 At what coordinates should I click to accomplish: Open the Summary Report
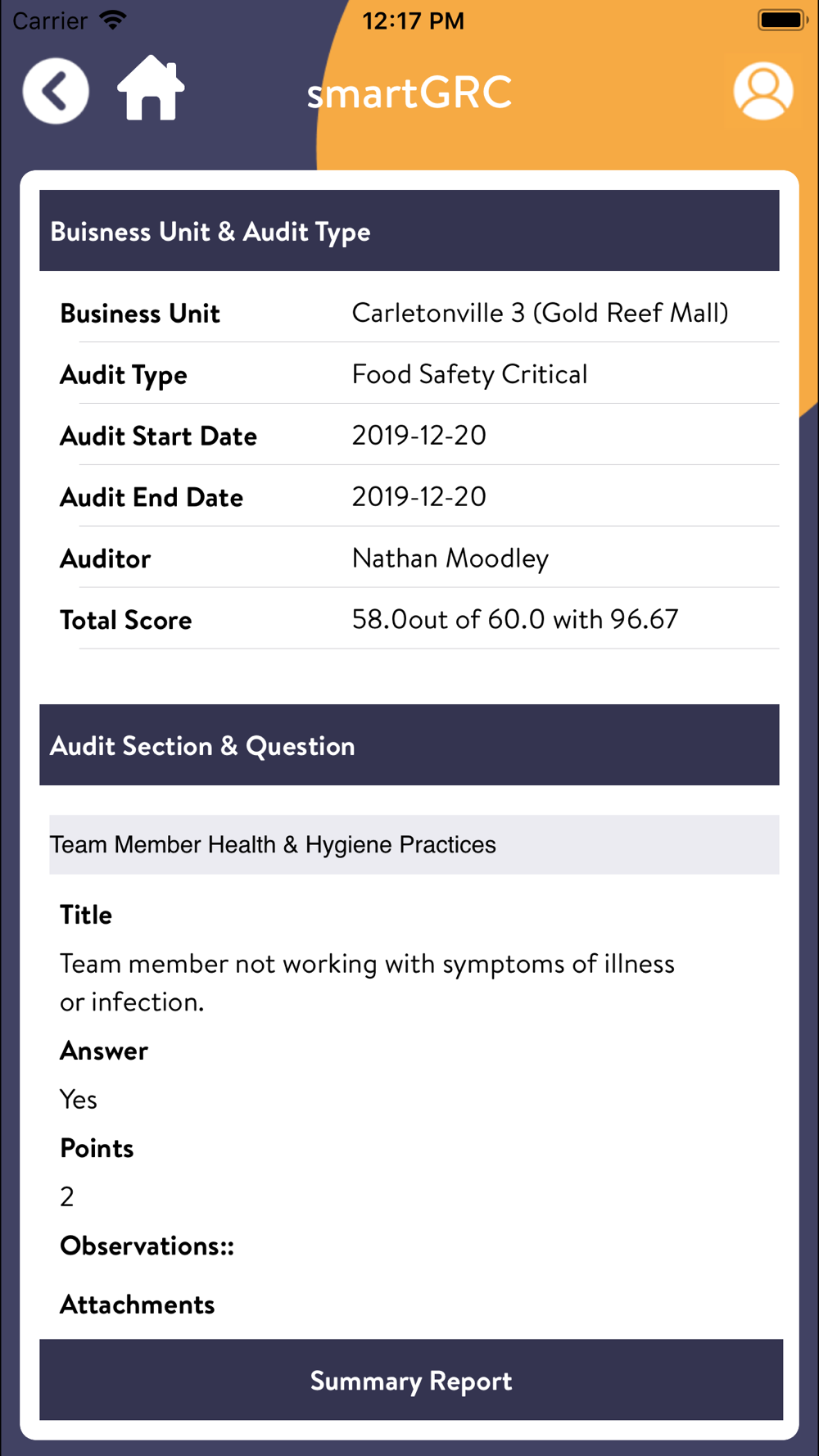(x=411, y=1380)
